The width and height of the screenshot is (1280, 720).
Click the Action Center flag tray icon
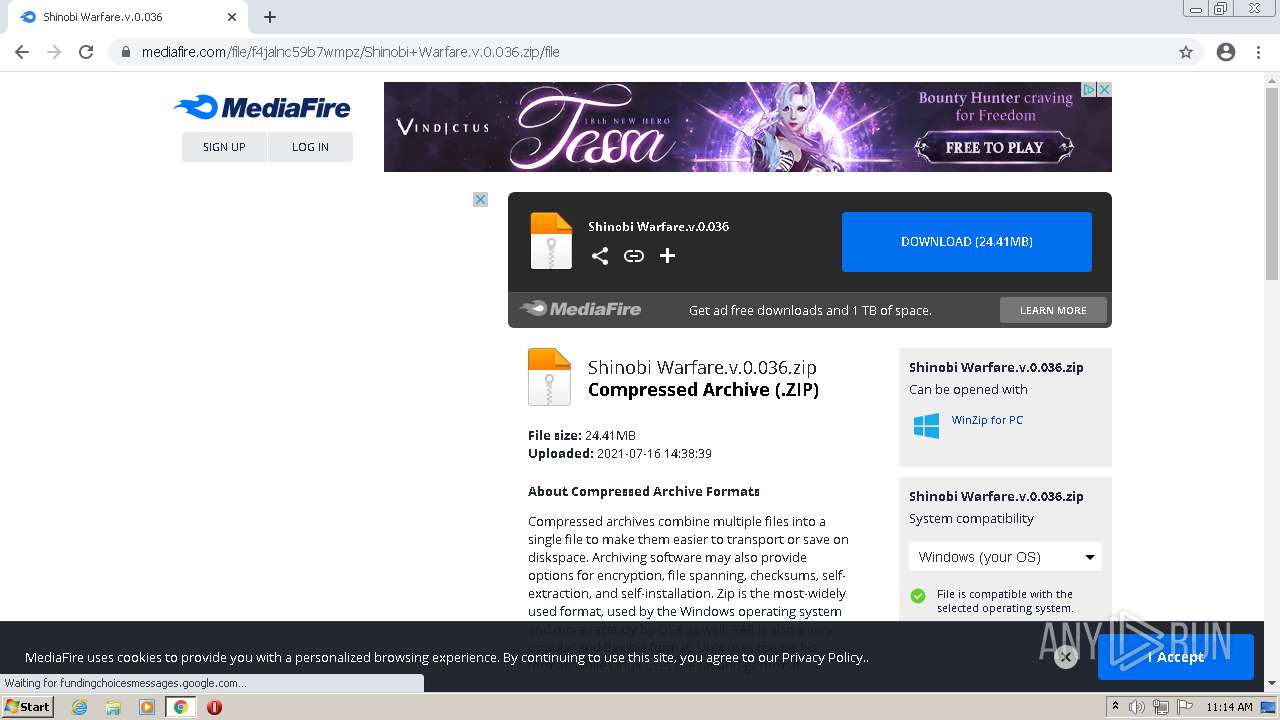point(1183,707)
